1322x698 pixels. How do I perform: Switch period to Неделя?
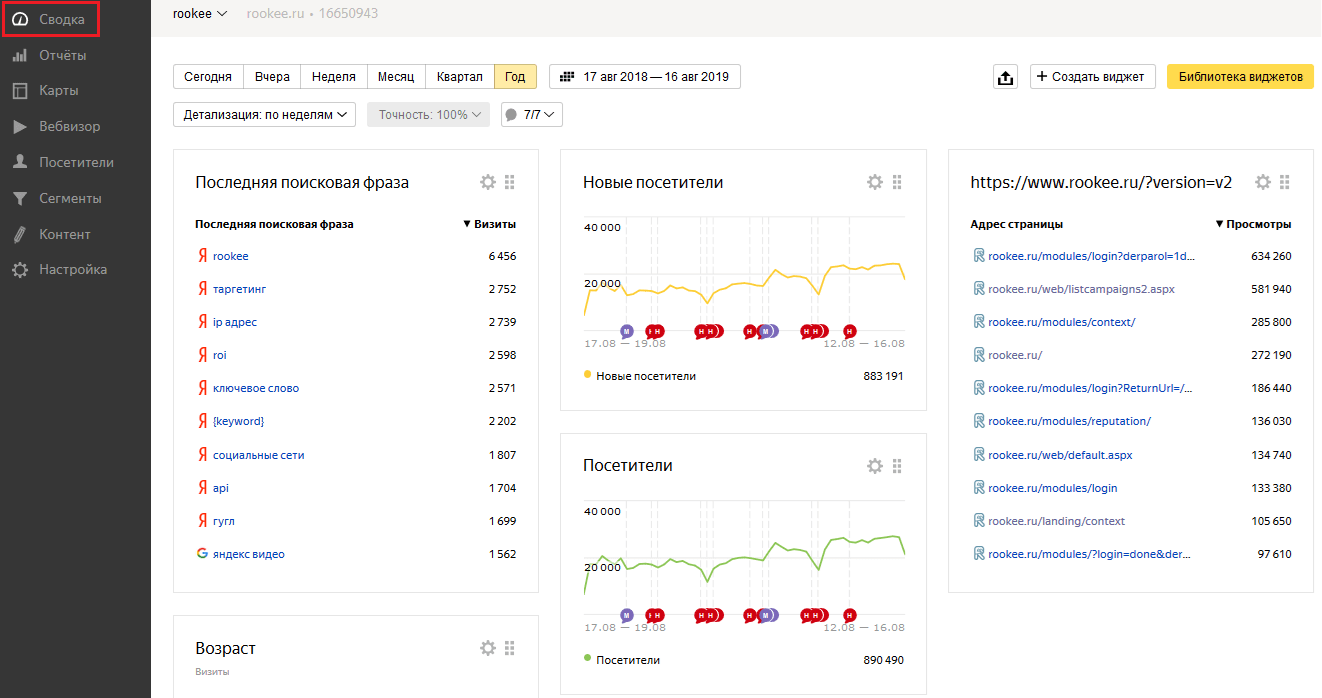pos(333,77)
